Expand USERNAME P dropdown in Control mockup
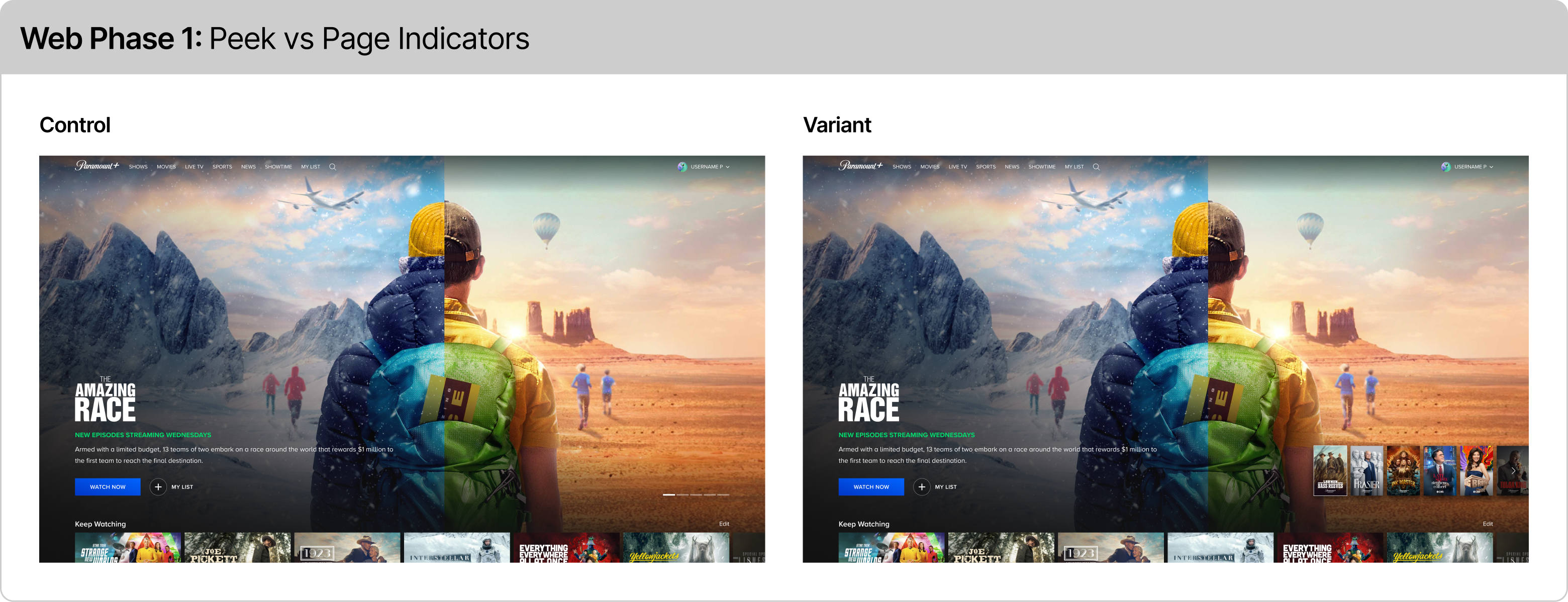1568x602 pixels. tap(727, 167)
